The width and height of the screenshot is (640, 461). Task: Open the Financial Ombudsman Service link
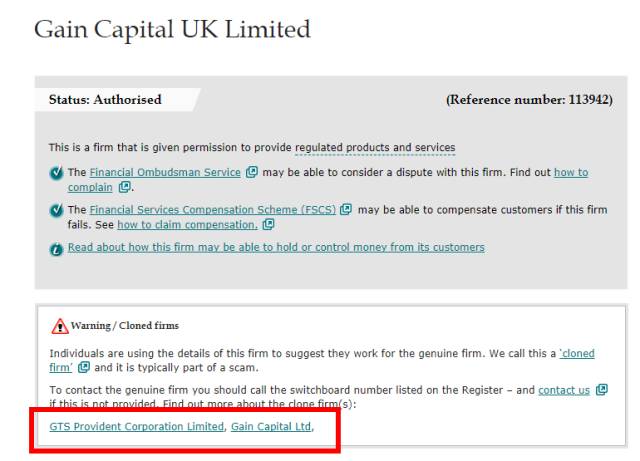[163, 173]
